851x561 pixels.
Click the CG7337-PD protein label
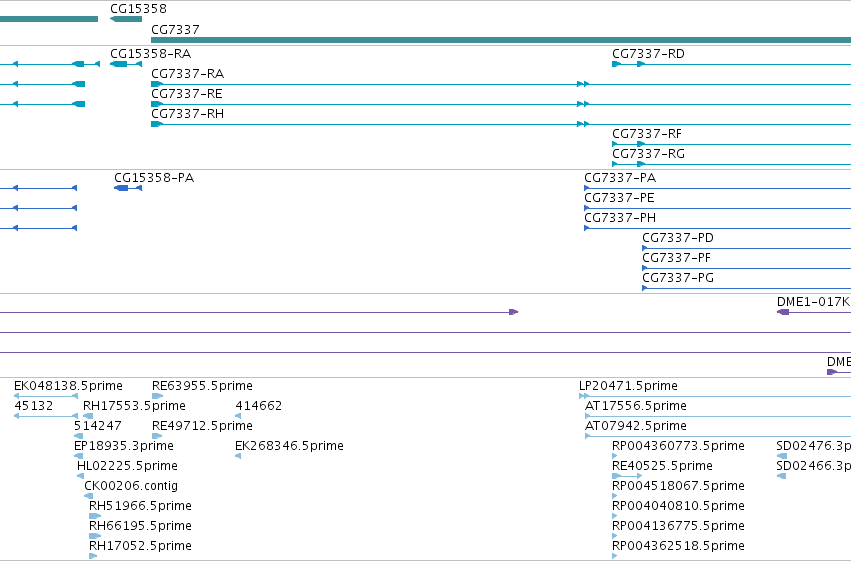click(x=678, y=238)
